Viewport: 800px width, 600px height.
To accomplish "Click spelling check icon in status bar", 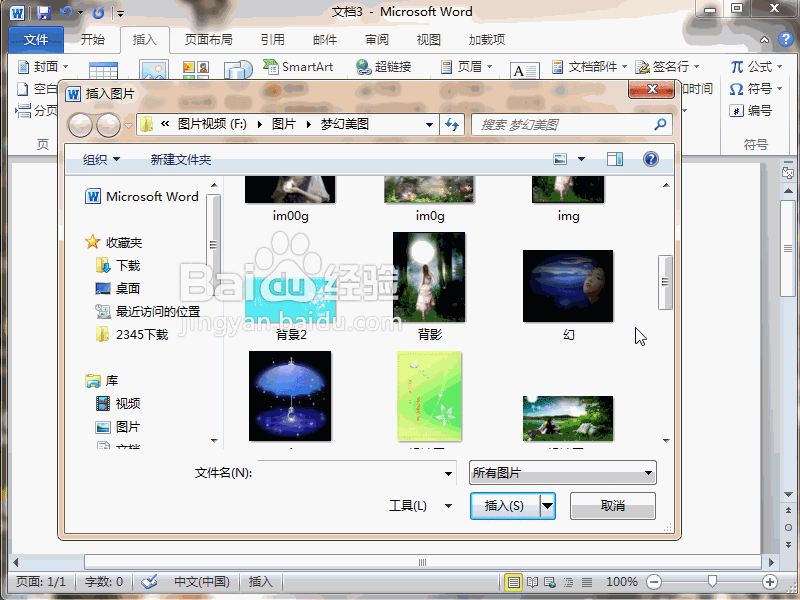I will tap(149, 582).
